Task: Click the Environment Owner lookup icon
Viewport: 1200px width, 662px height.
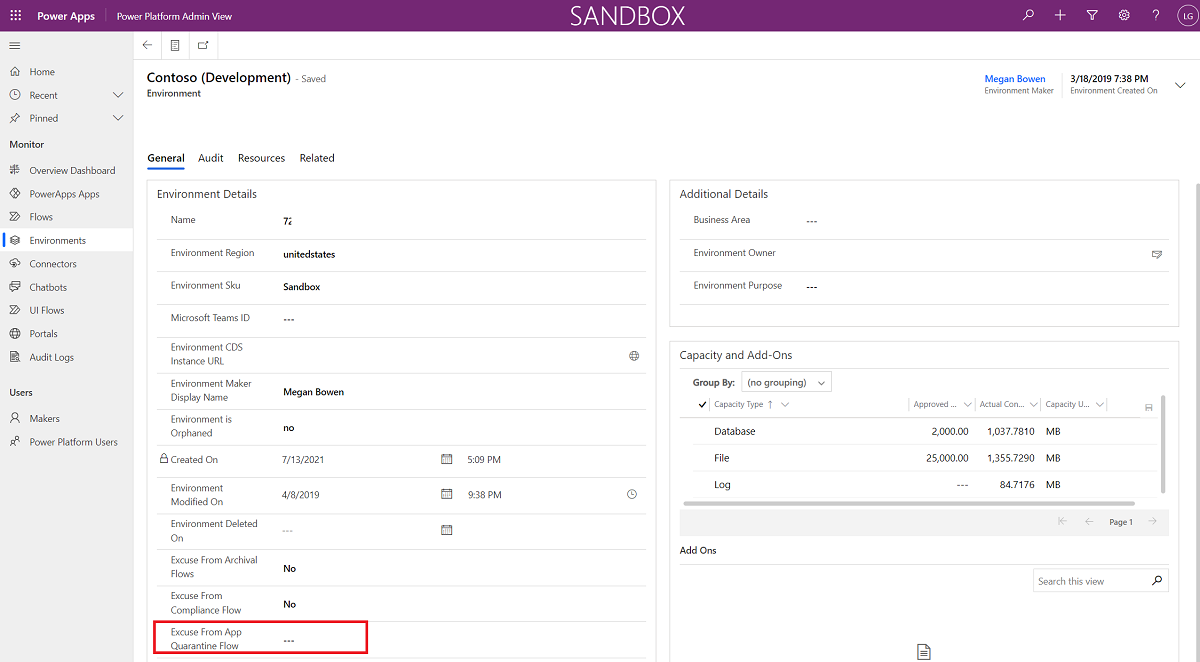Action: 1157,254
